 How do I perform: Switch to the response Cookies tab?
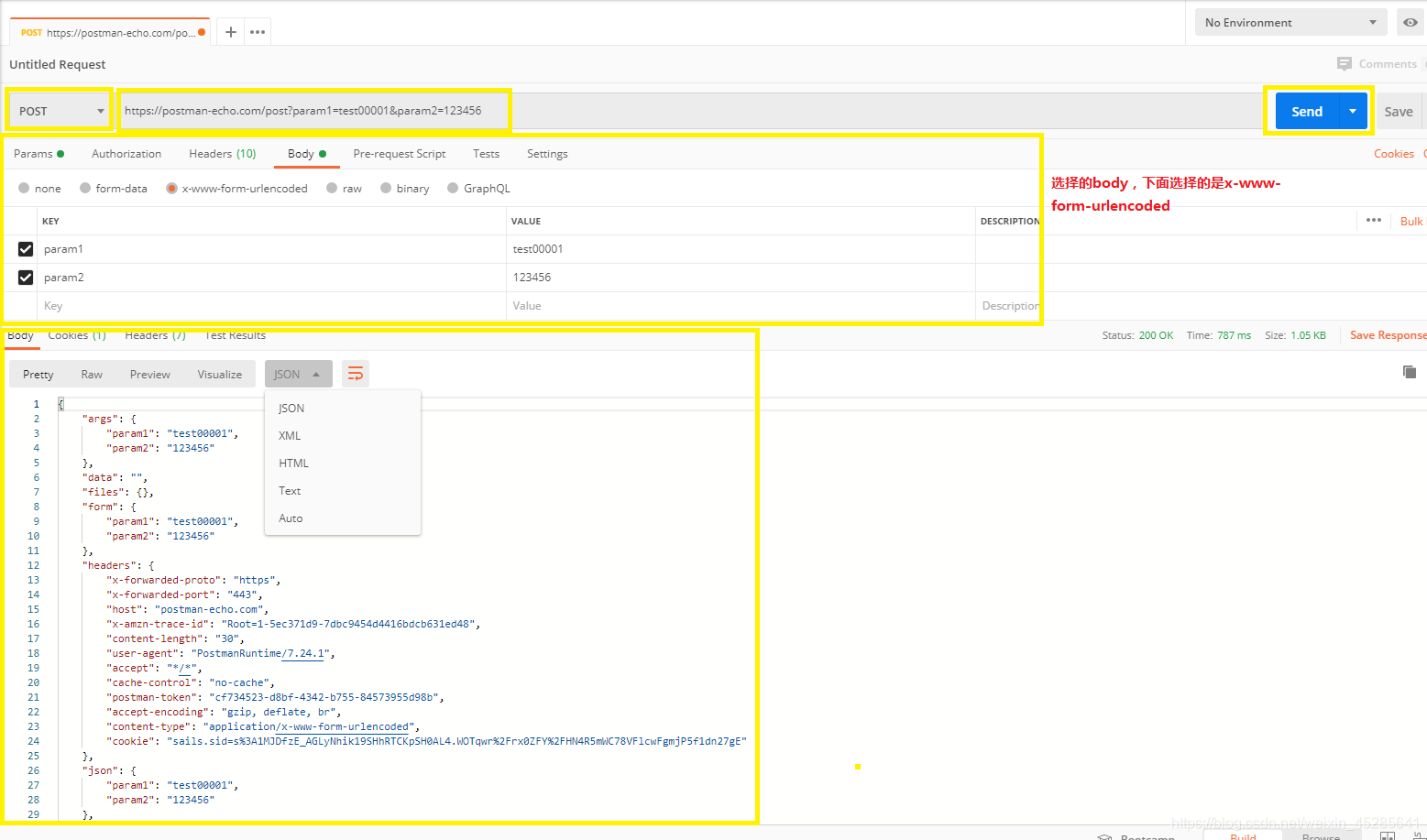point(77,336)
